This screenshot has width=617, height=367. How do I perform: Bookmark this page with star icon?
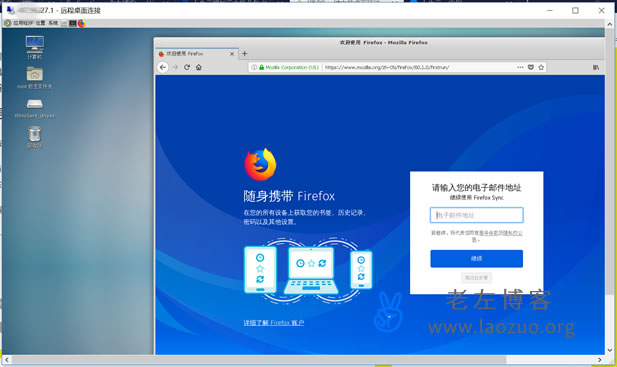(541, 67)
